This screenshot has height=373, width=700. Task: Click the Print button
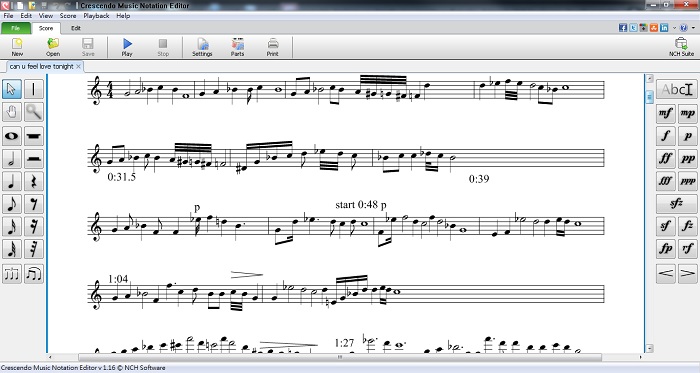click(x=273, y=47)
